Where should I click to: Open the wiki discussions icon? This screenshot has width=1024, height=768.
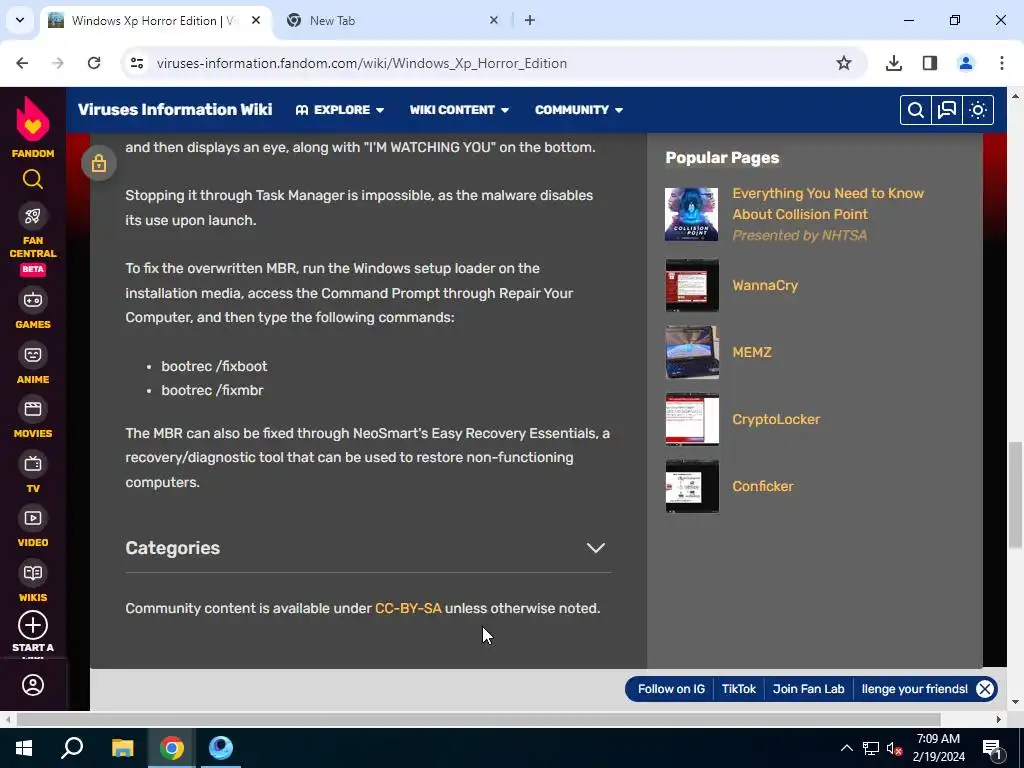coord(947,110)
